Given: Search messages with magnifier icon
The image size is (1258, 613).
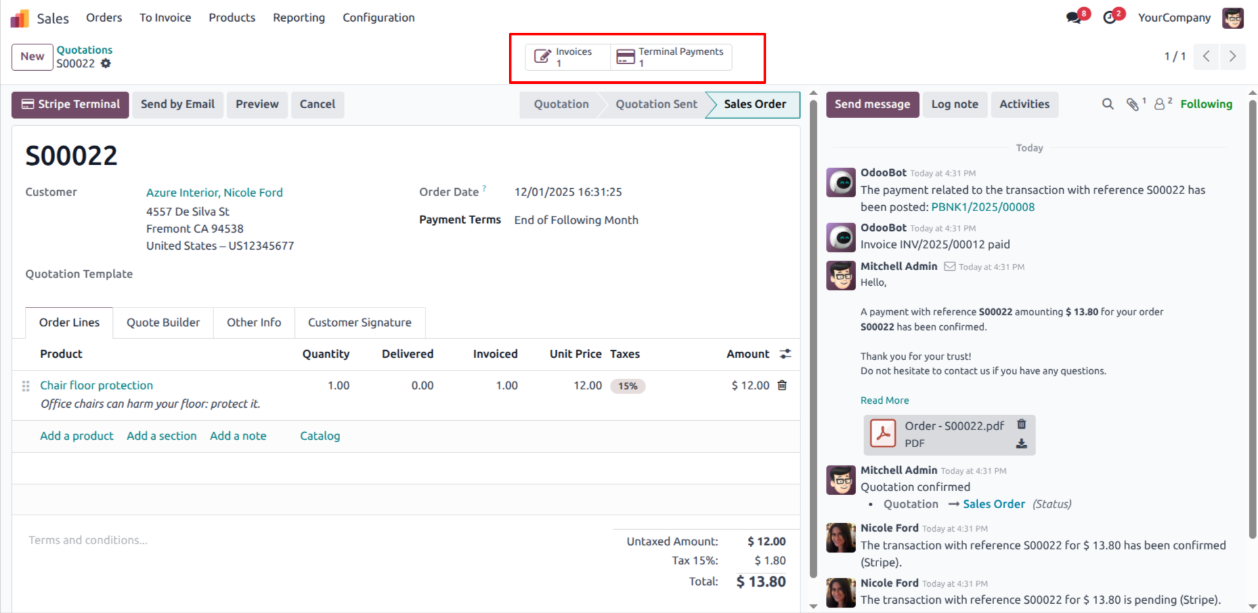Looking at the screenshot, I should pos(1107,104).
